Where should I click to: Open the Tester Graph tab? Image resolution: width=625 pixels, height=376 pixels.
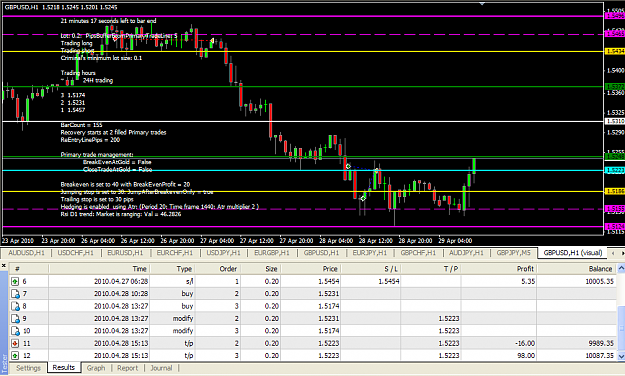point(96,368)
